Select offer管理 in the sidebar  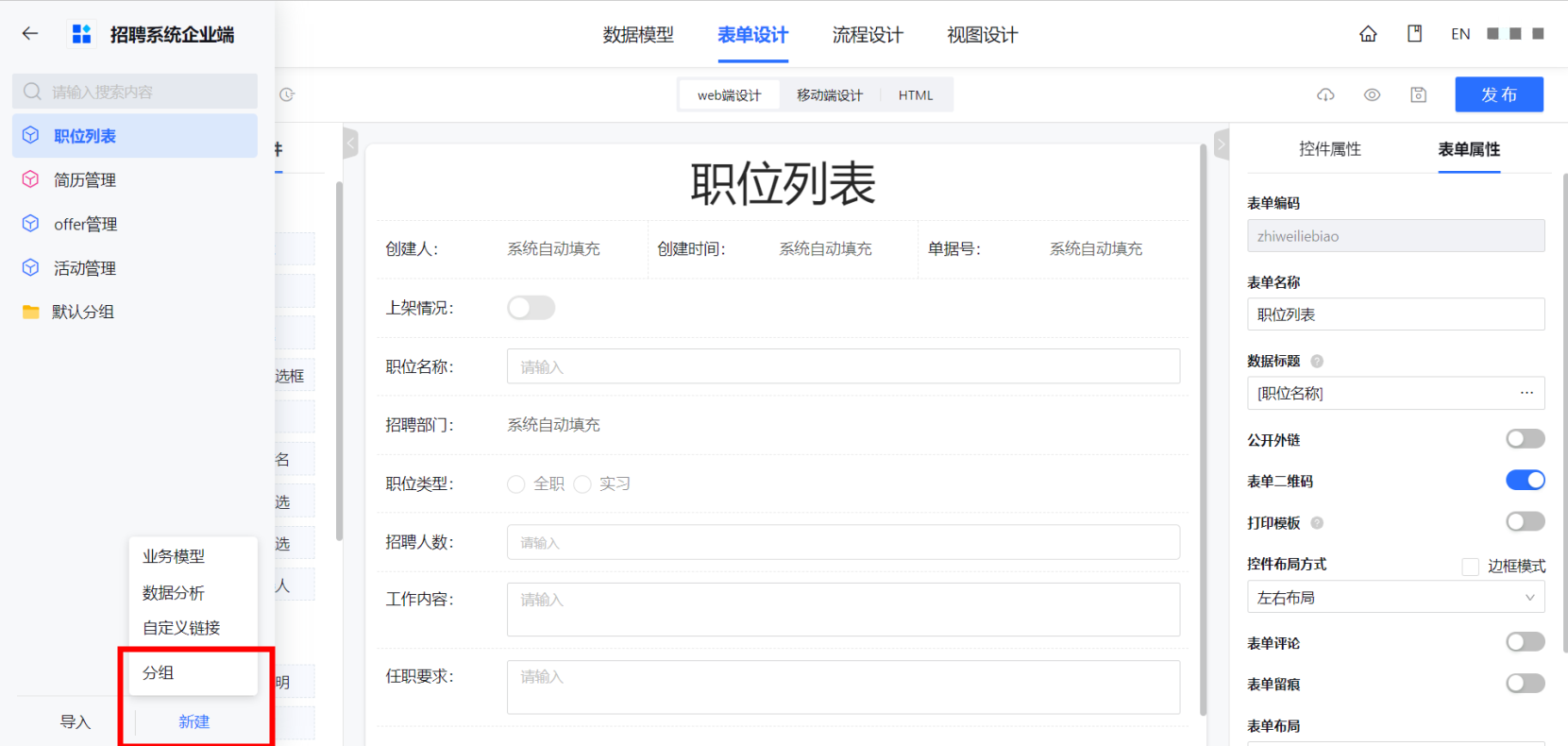pos(134,224)
